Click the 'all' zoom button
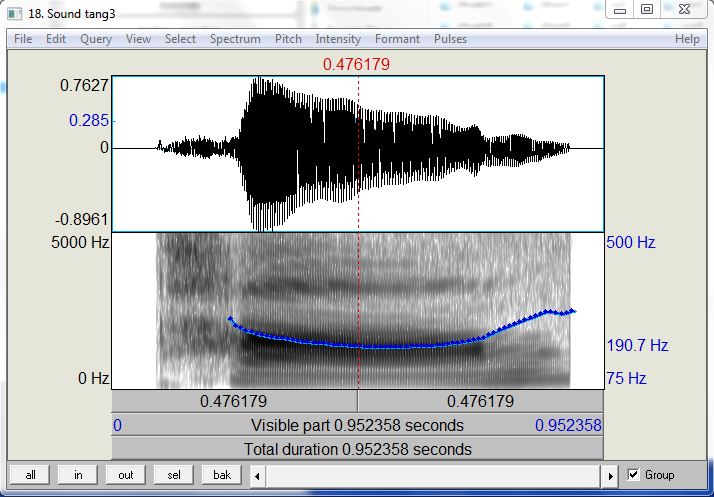714x497 pixels. click(x=31, y=475)
